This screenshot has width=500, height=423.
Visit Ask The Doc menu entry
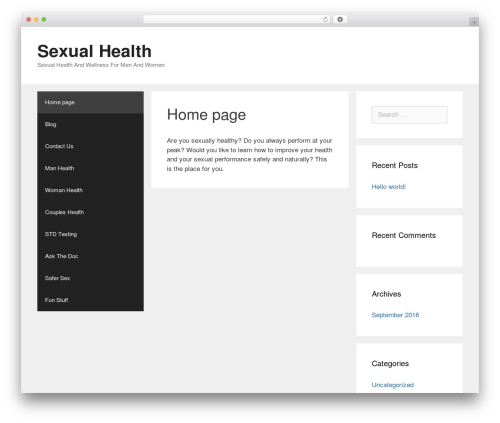click(x=90, y=256)
